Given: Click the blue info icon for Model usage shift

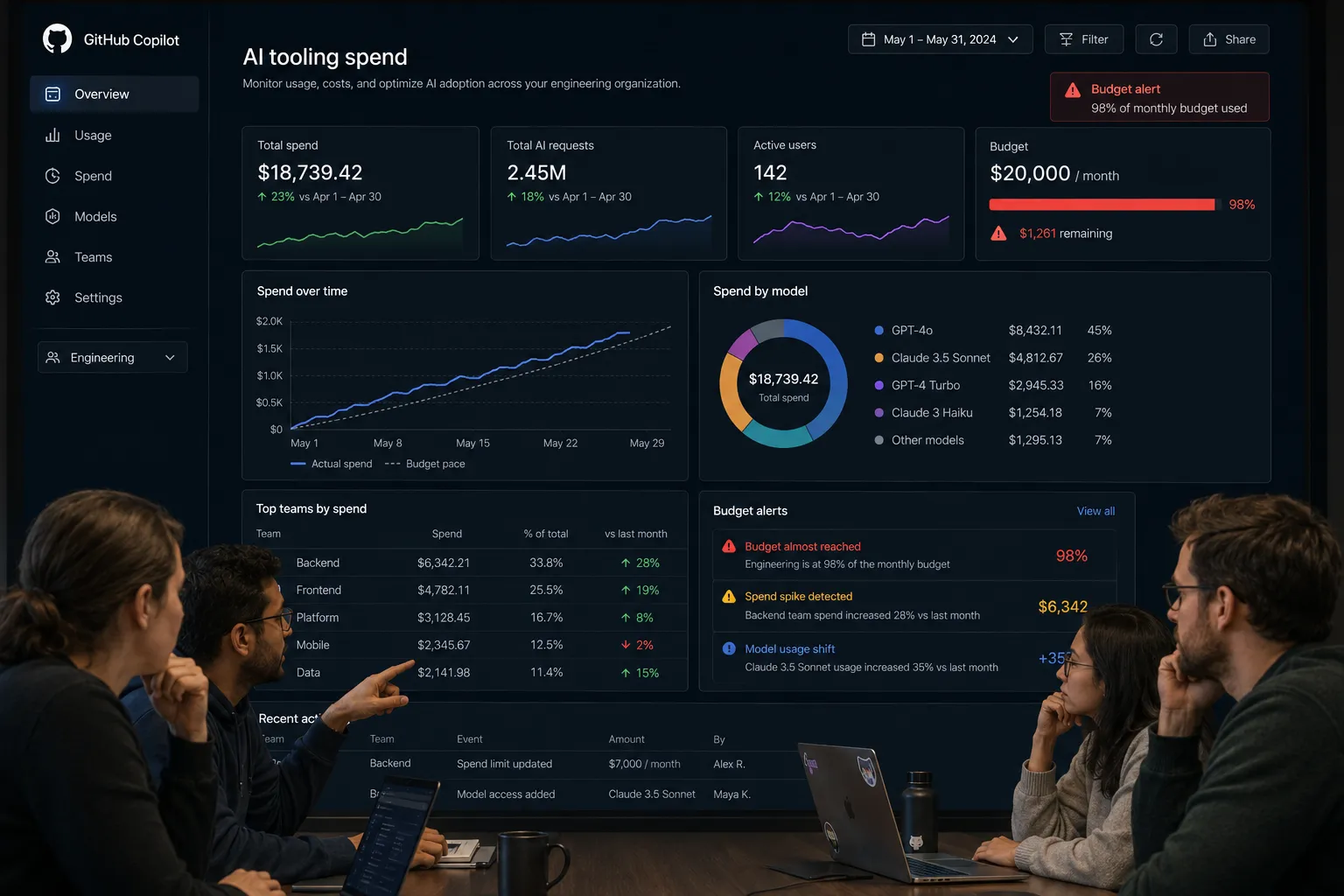Looking at the screenshot, I should coord(729,648).
